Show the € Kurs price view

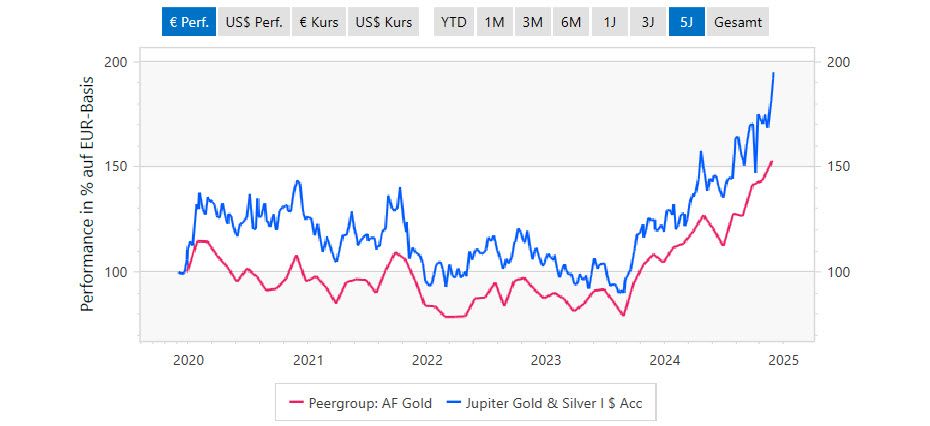[x=319, y=23]
